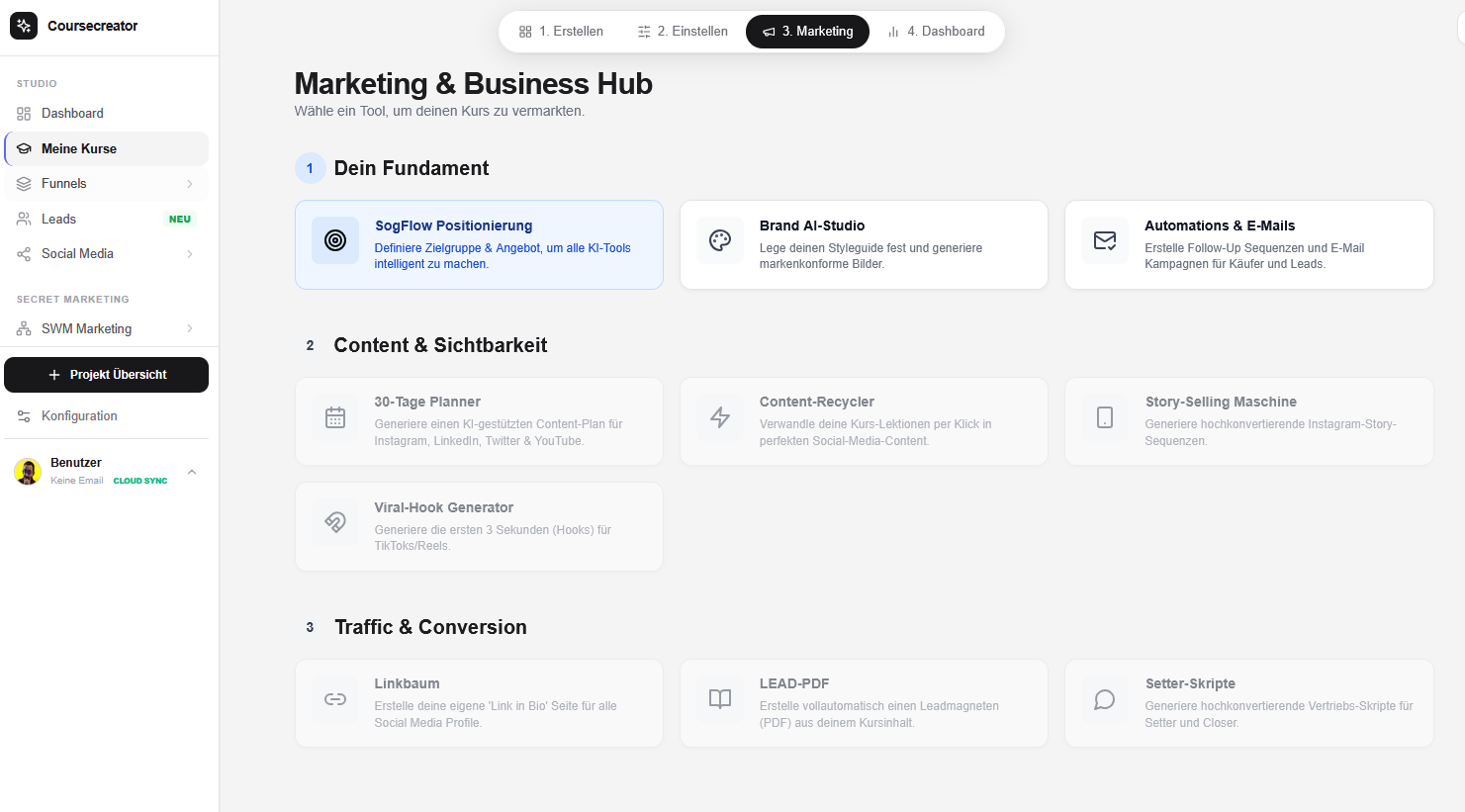Click the calendar icon on 30-Tage Planner
1465x812 pixels.
click(335, 417)
